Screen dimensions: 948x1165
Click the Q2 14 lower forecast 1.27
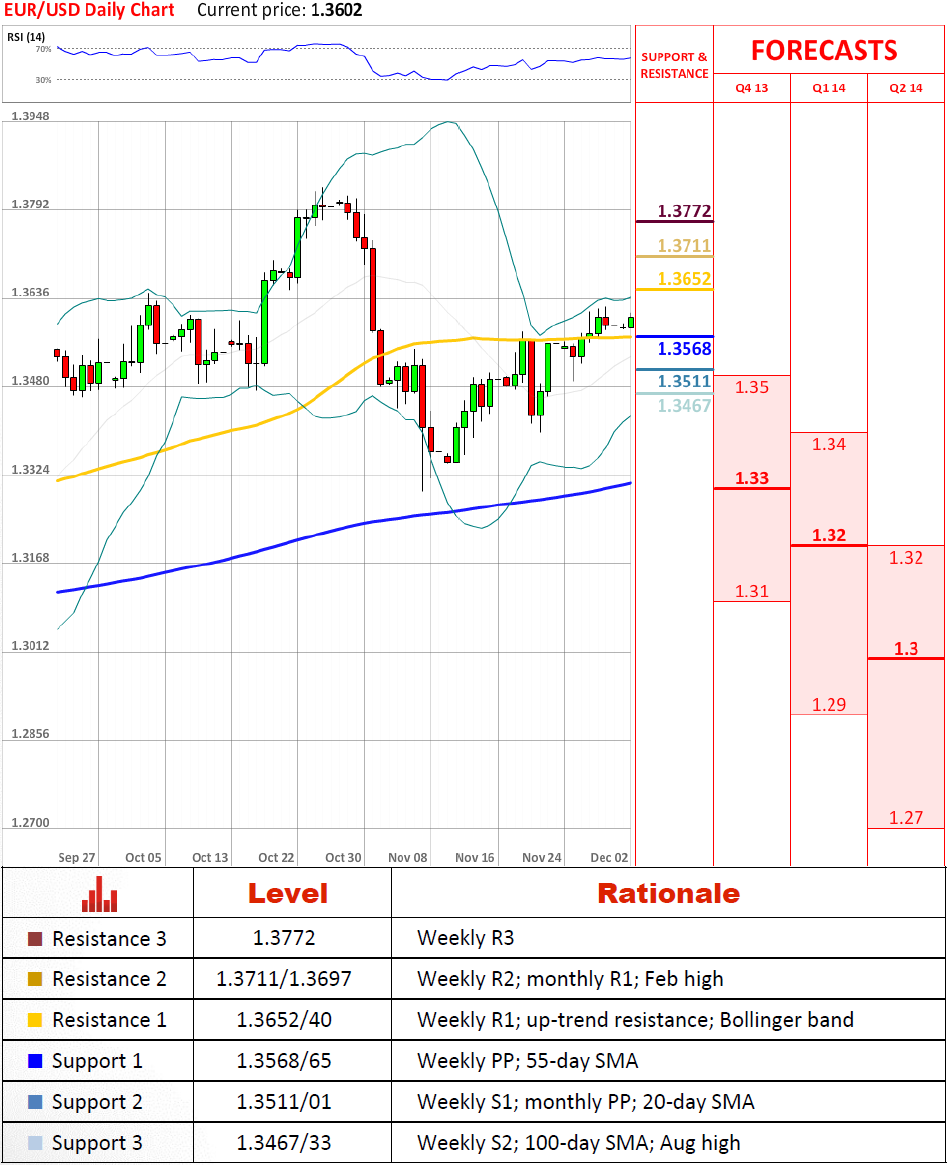[906, 818]
